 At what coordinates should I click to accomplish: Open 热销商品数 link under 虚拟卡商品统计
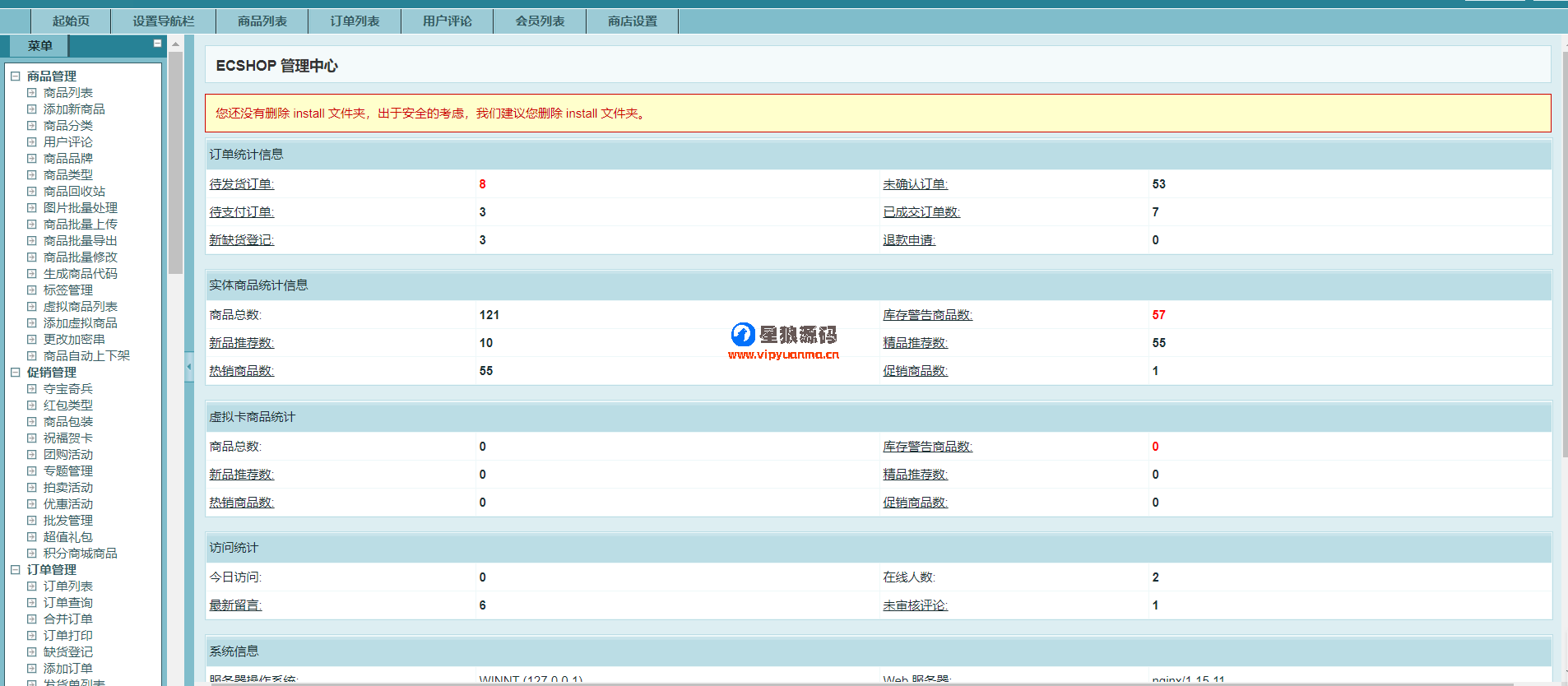click(242, 503)
